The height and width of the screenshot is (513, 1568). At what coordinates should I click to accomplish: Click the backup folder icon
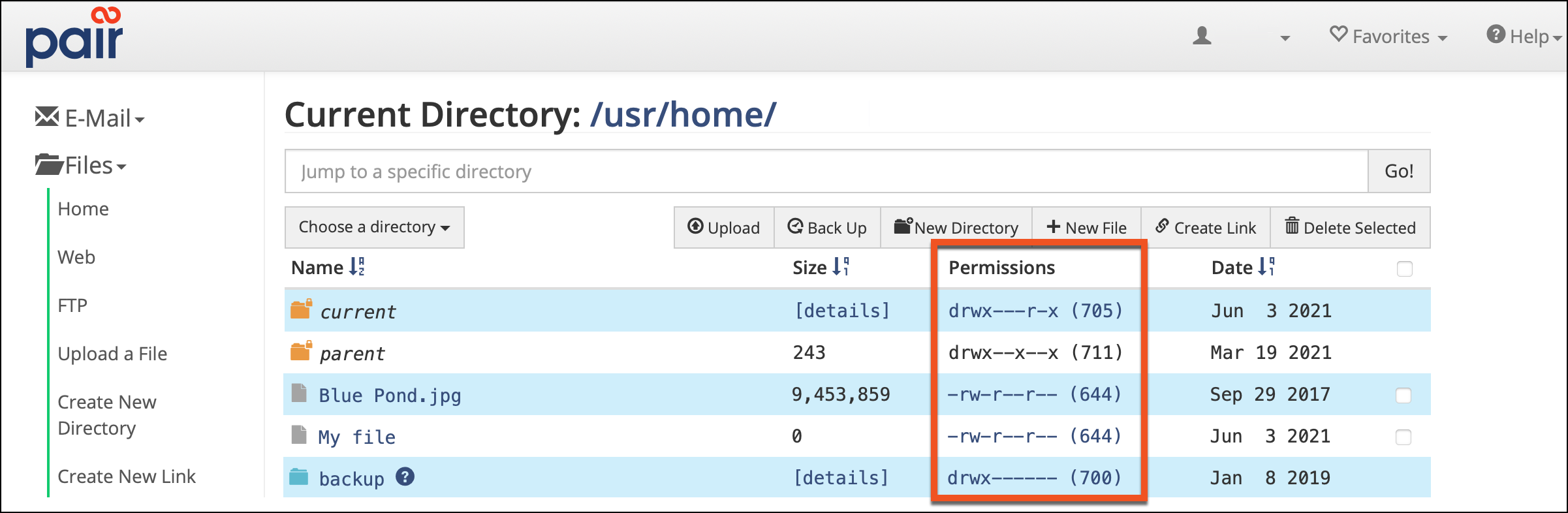[x=299, y=476]
